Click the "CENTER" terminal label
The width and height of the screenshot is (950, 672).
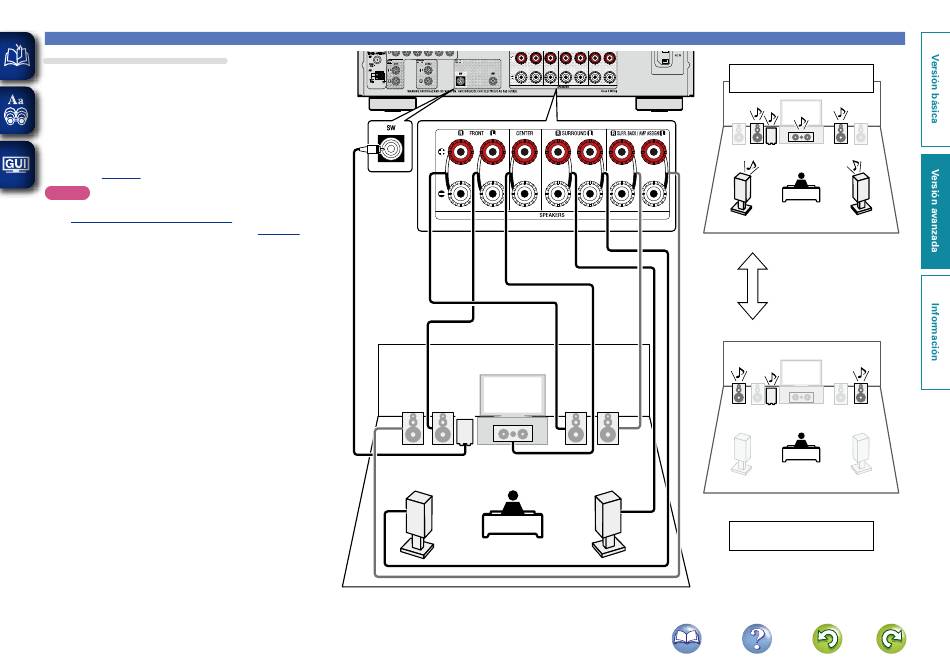525,133
